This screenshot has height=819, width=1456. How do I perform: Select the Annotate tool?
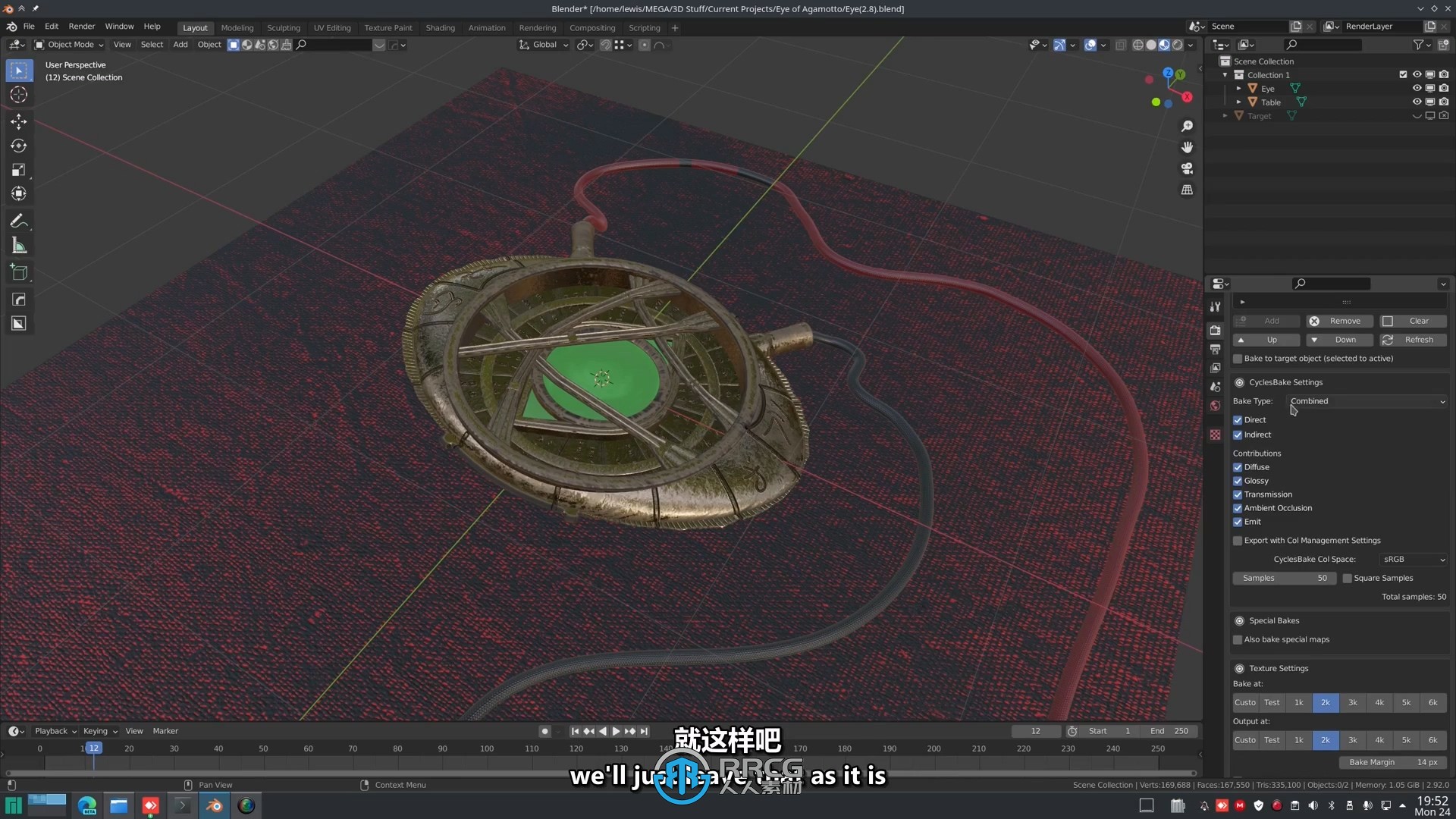point(19,221)
